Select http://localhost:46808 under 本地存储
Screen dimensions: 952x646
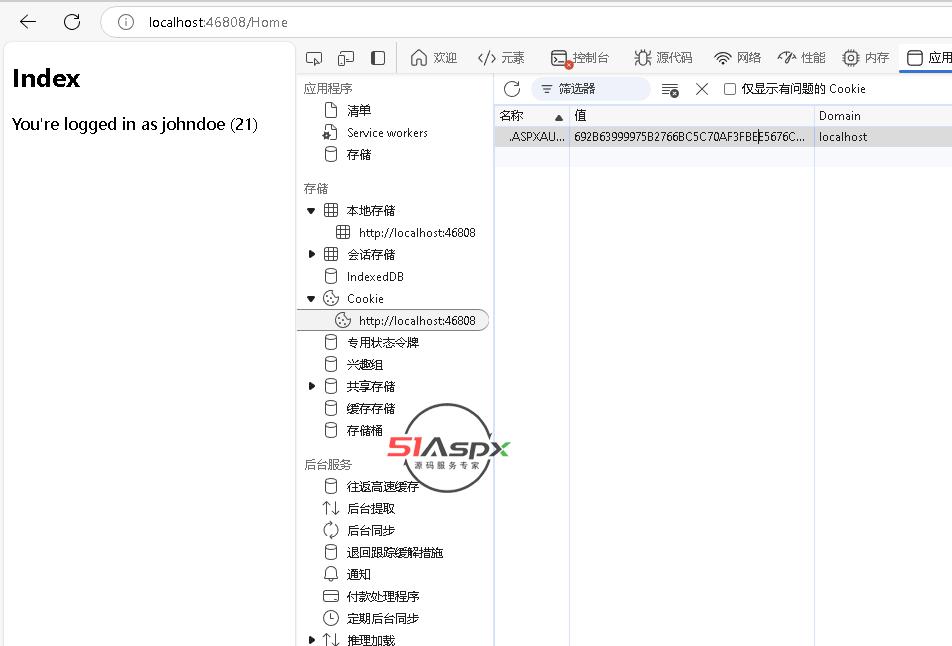click(x=416, y=233)
